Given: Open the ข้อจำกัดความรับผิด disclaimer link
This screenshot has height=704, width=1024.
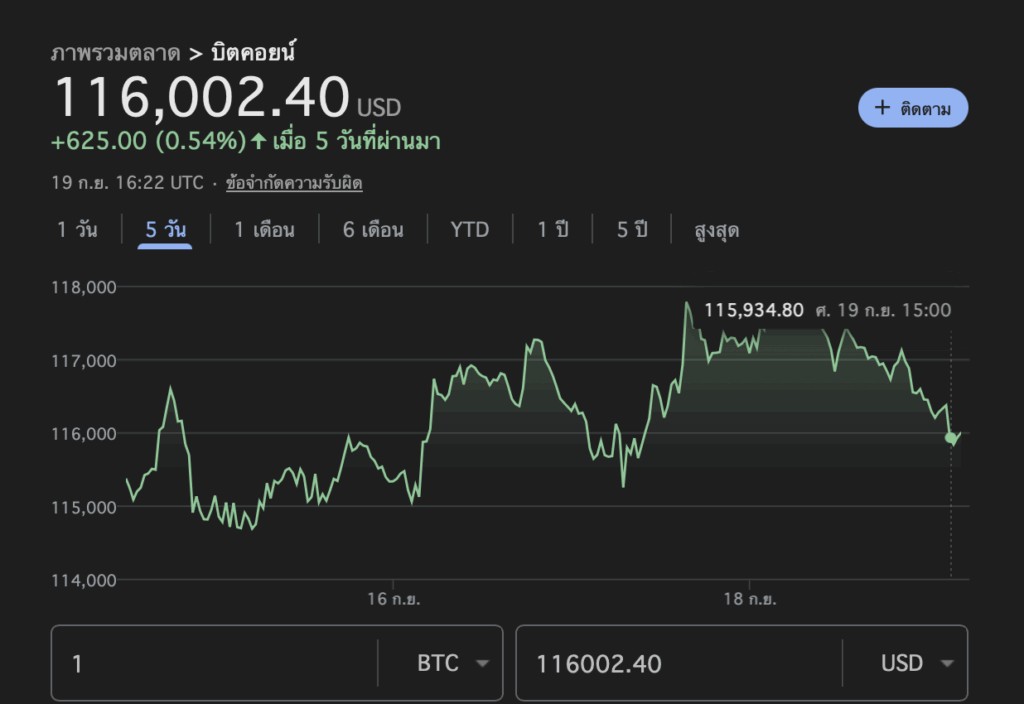Looking at the screenshot, I should point(294,183).
